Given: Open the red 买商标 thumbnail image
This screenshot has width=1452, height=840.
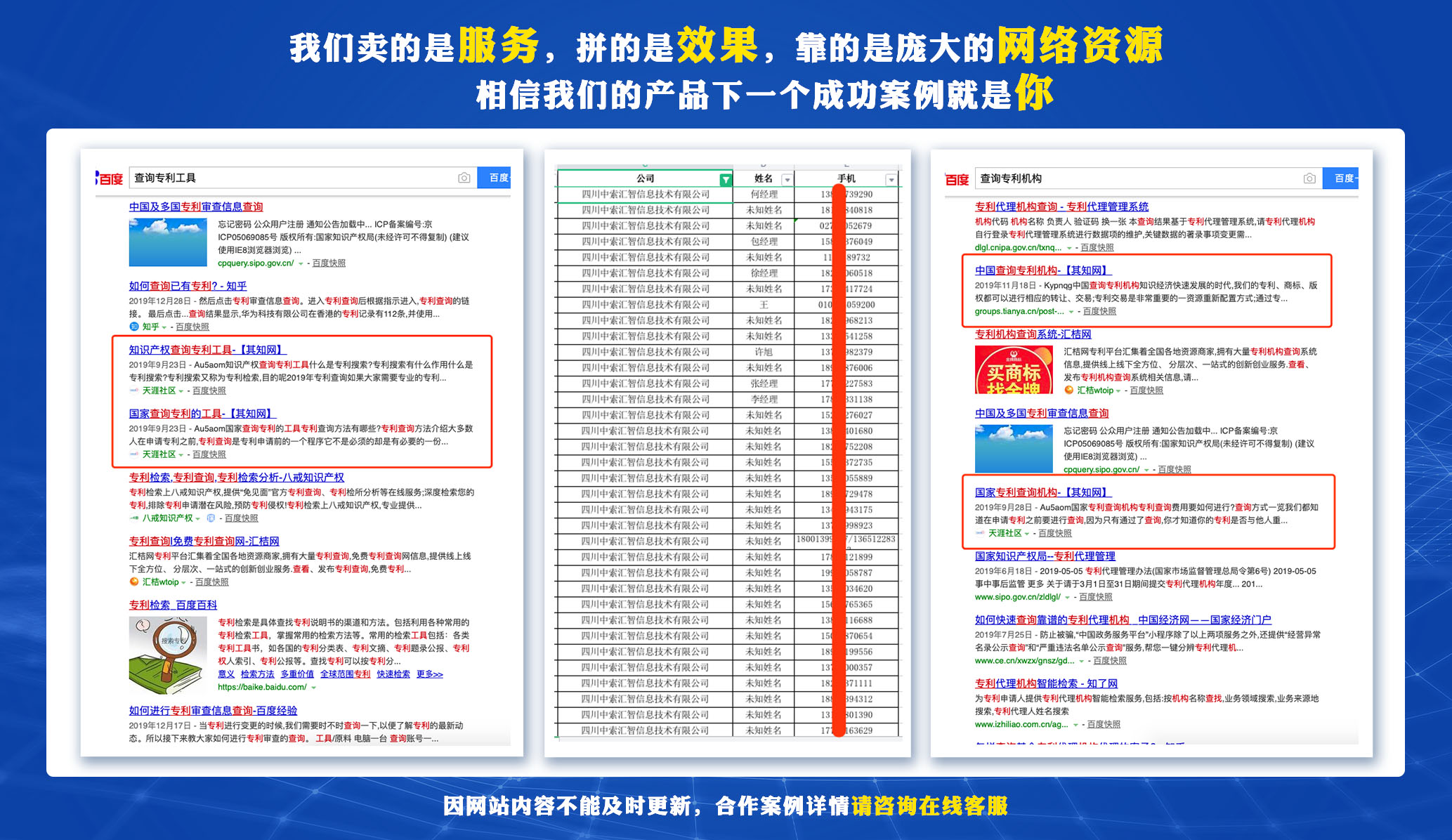Looking at the screenshot, I should [1013, 370].
